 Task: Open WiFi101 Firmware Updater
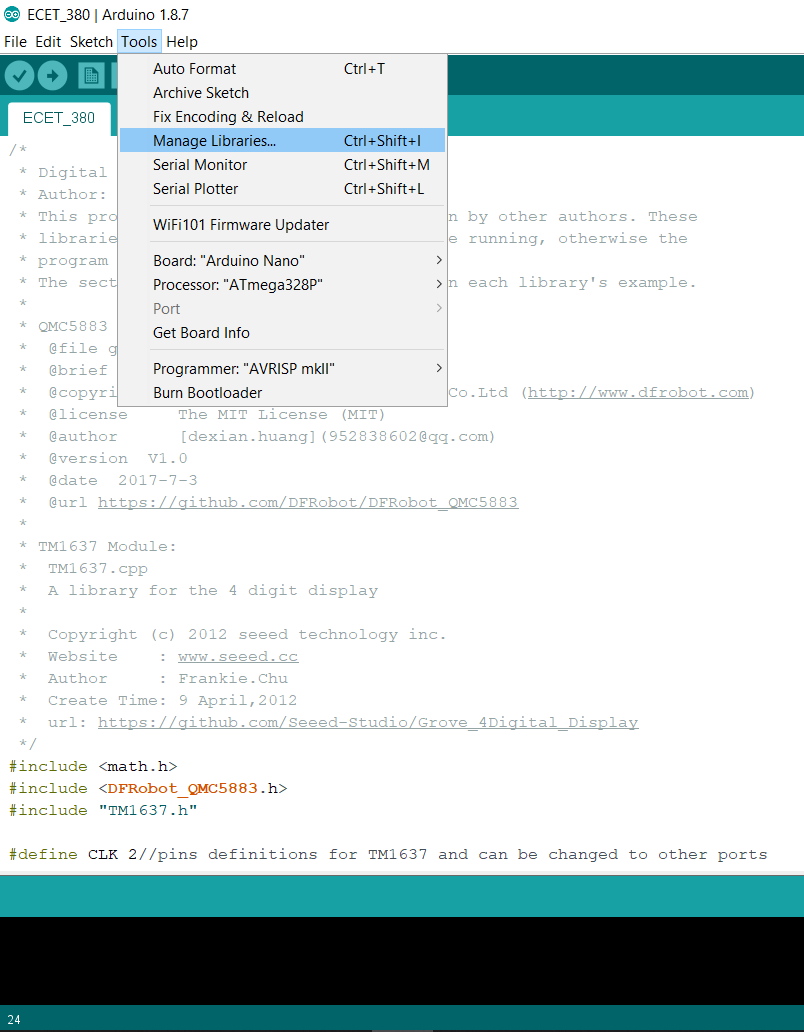point(282,224)
